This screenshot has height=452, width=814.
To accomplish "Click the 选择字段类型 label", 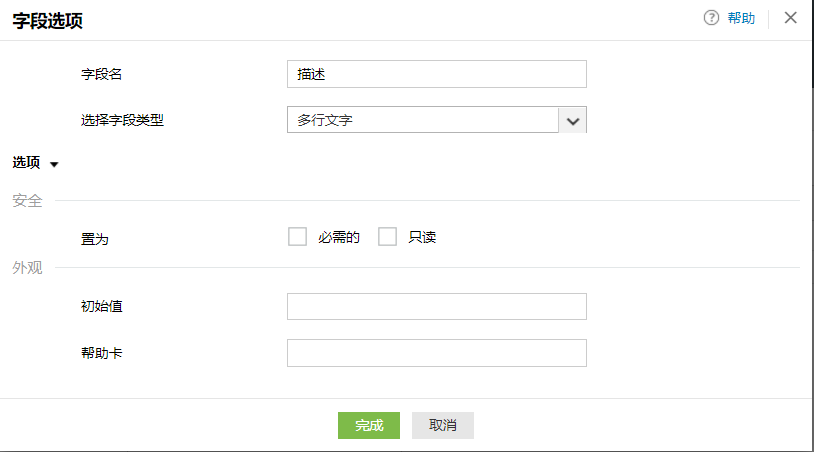I will 122,120.
